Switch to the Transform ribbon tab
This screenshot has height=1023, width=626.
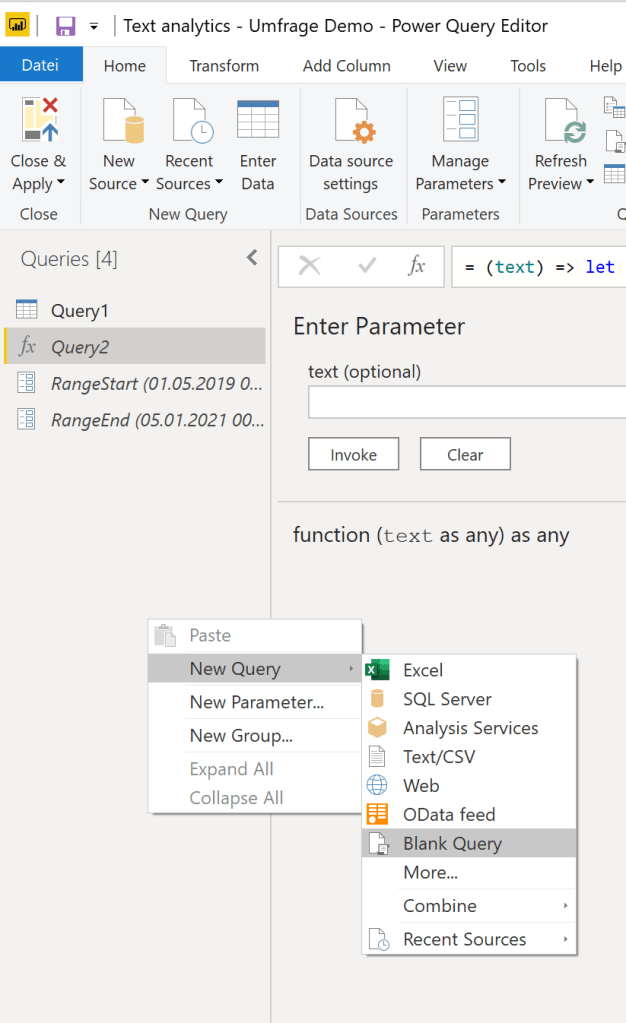(224, 65)
